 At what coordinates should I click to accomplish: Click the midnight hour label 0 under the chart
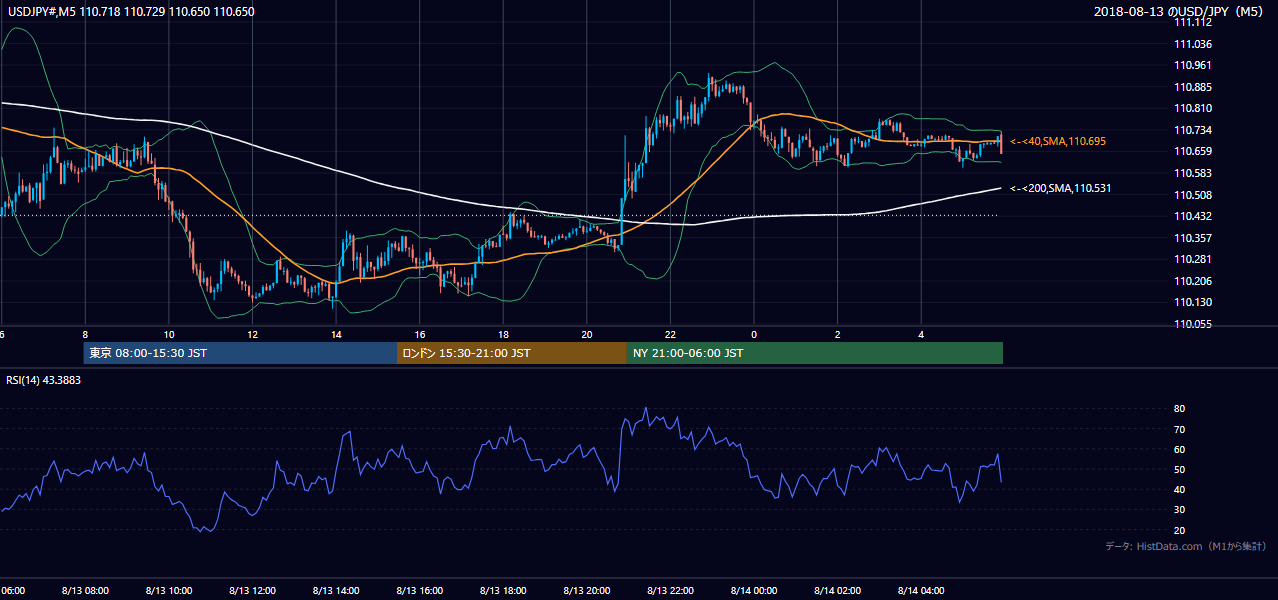click(754, 335)
